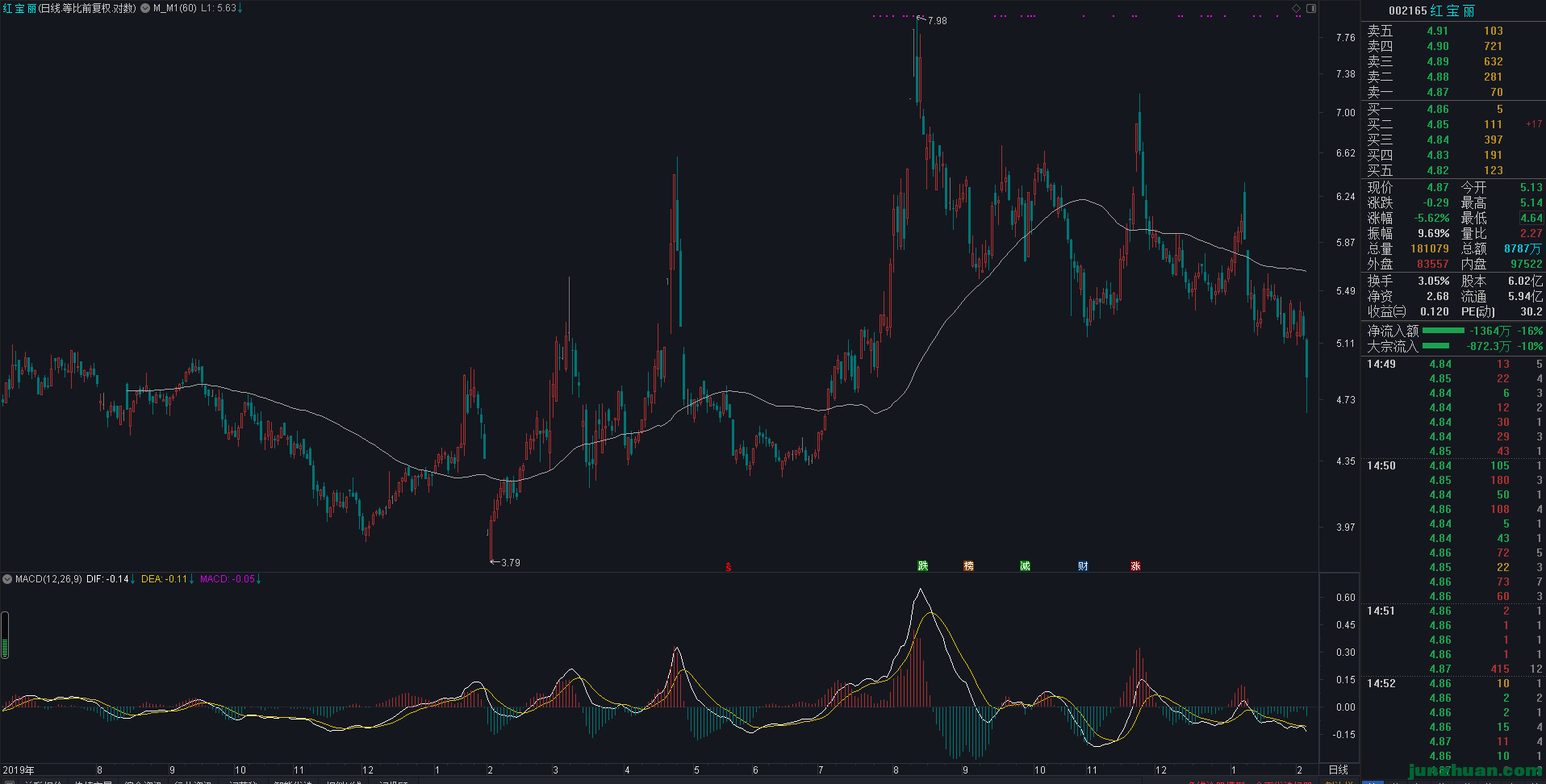Click the 7.98 high price label

tap(937, 21)
